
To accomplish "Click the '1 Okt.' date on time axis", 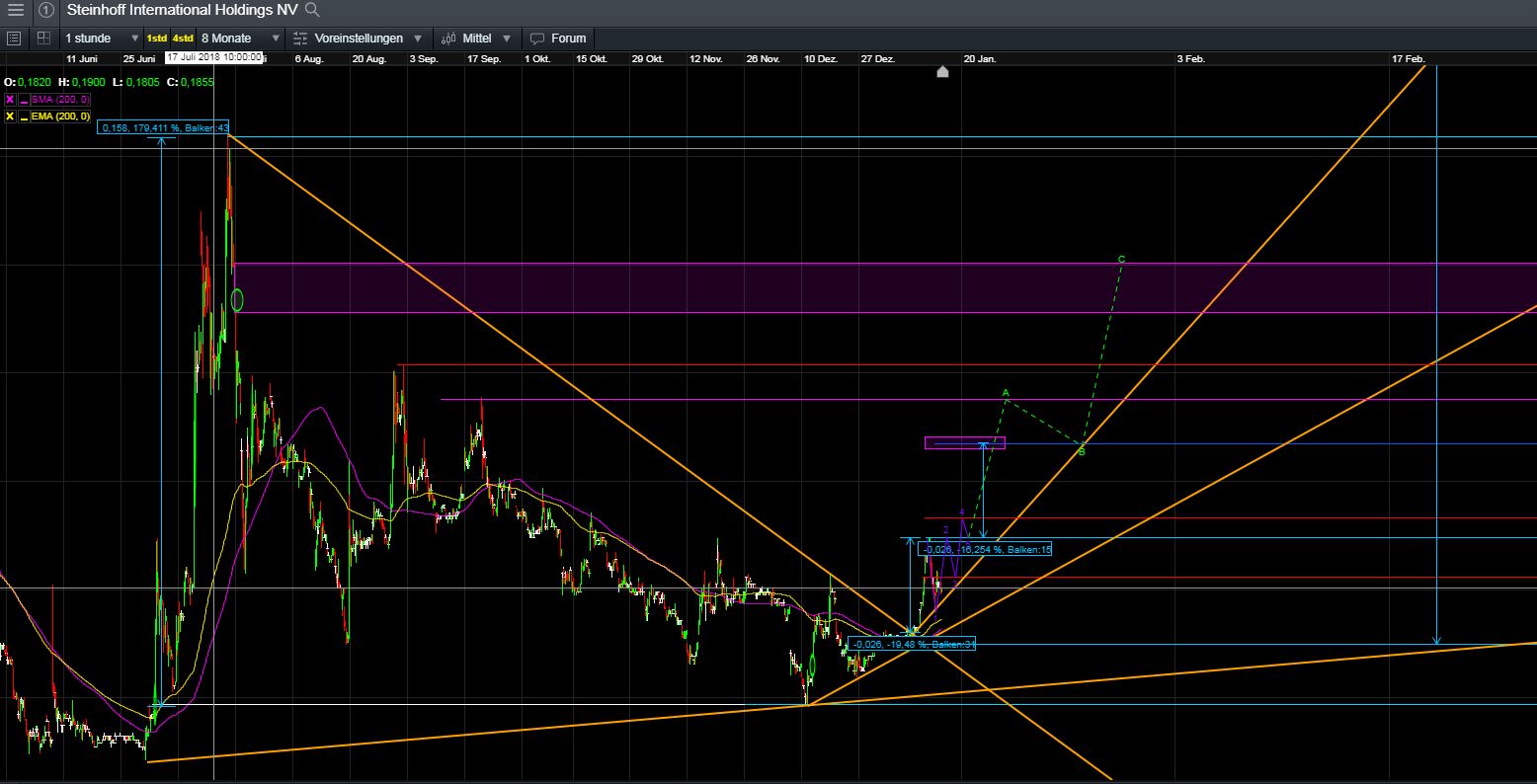I will click(x=537, y=59).
